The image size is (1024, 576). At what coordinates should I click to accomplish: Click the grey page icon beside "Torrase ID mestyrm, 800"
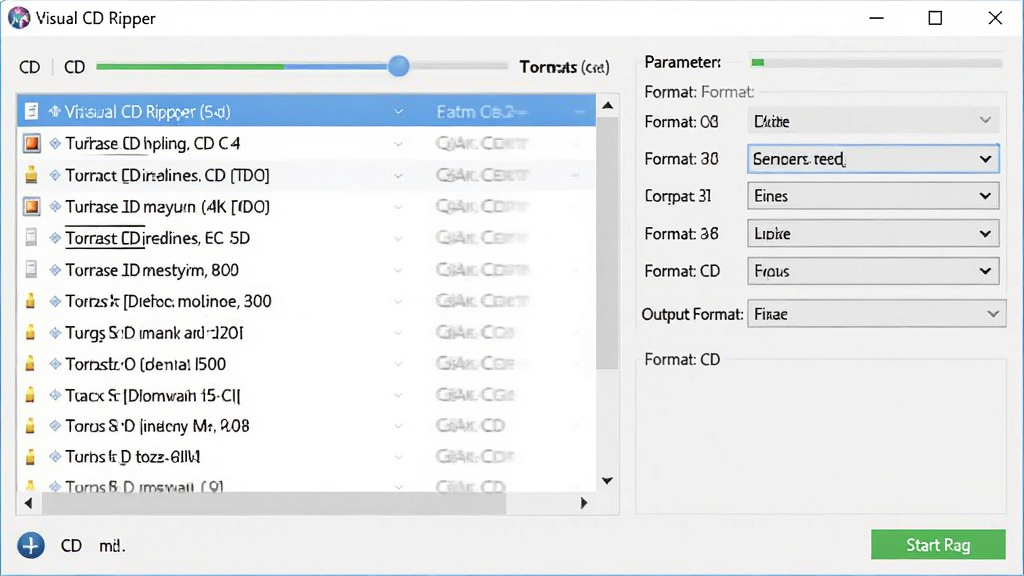point(31,269)
